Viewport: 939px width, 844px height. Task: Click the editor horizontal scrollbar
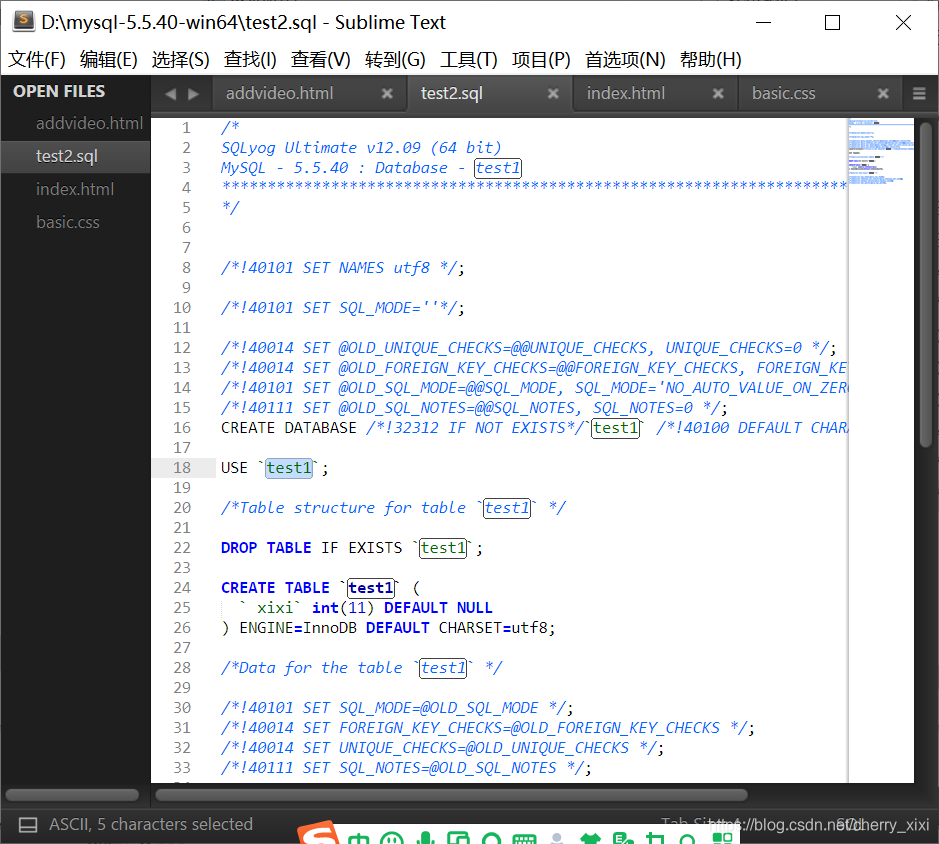coord(452,795)
